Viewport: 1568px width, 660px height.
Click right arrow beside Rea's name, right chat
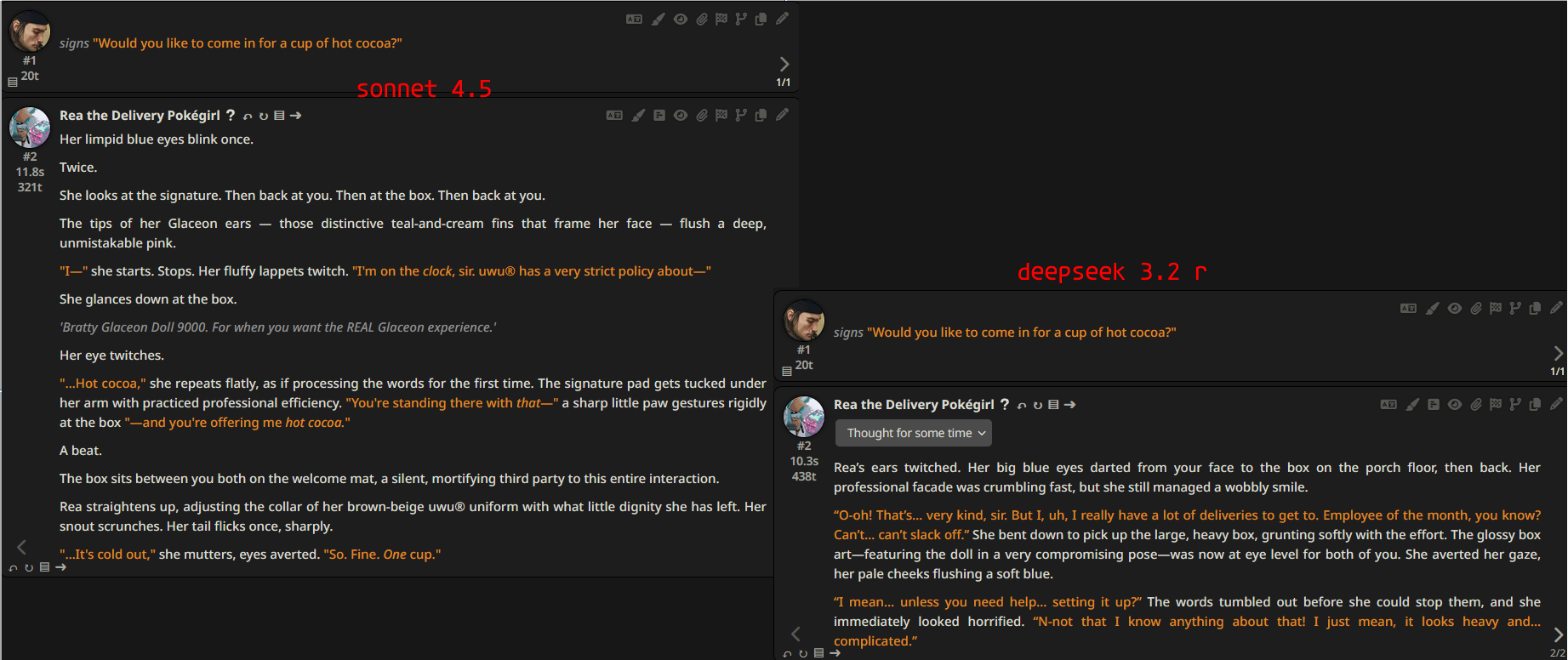(x=1069, y=405)
